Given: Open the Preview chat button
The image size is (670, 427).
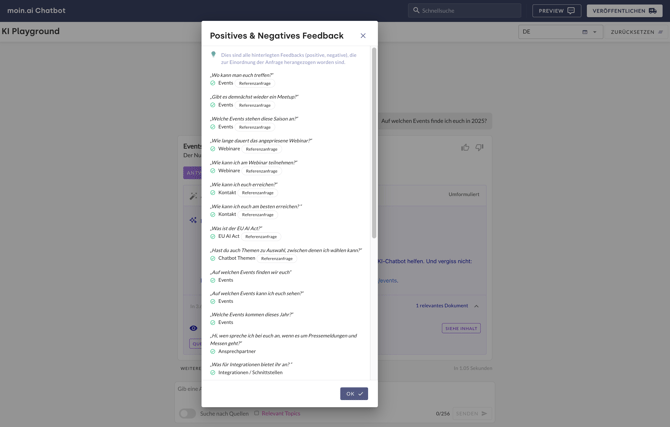Looking at the screenshot, I should (556, 11).
